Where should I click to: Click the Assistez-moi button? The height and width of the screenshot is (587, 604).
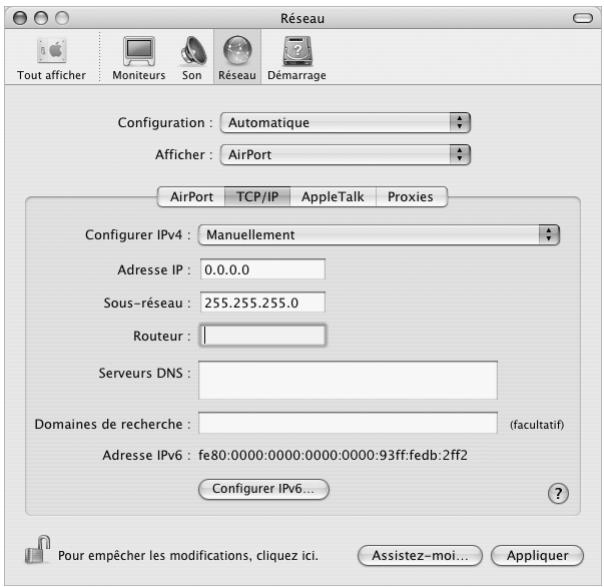pyautogui.click(x=420, y=555)
